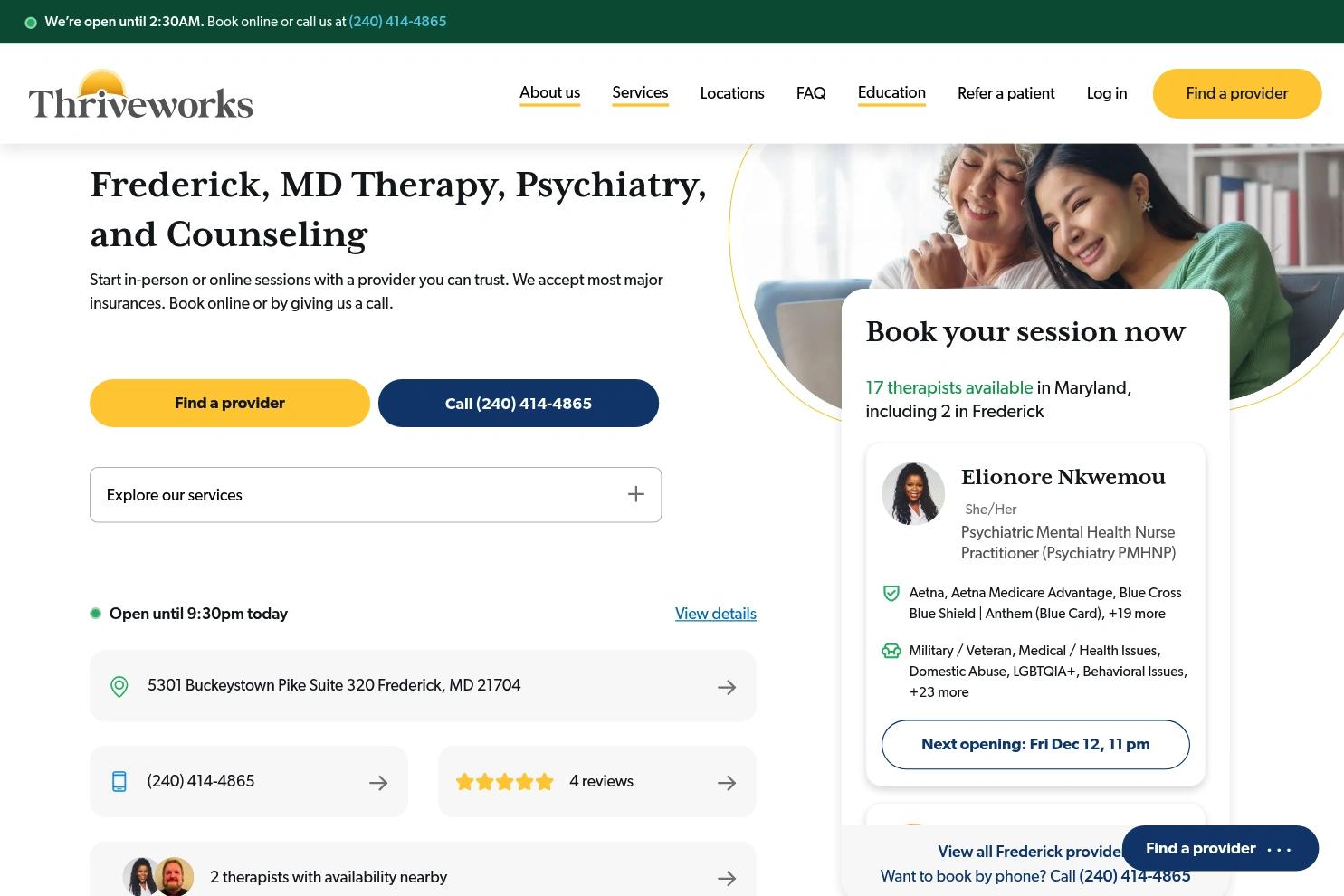Click the five-star rating icons

click(504, 782)
